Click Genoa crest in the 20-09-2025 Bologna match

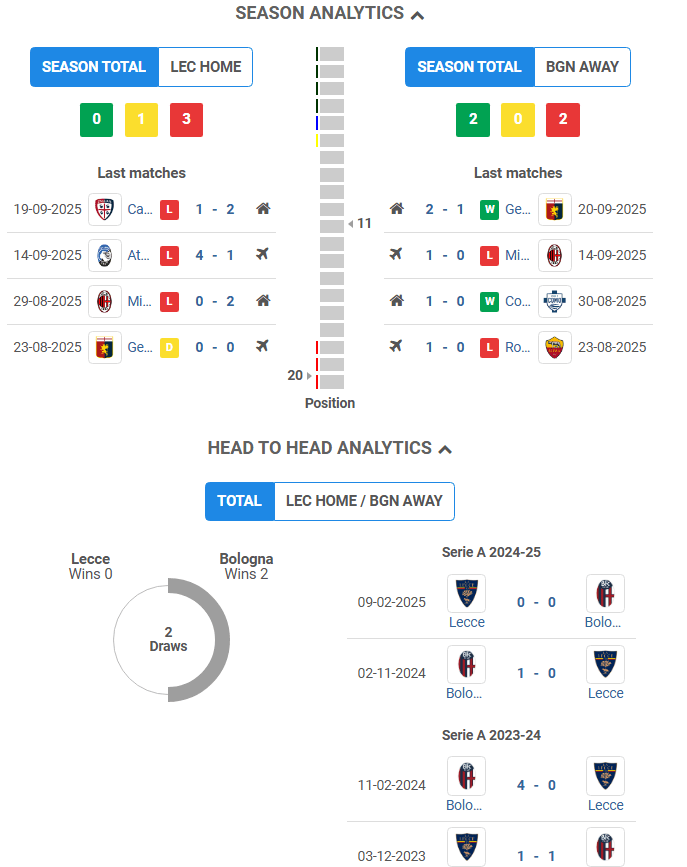[554, 210]
